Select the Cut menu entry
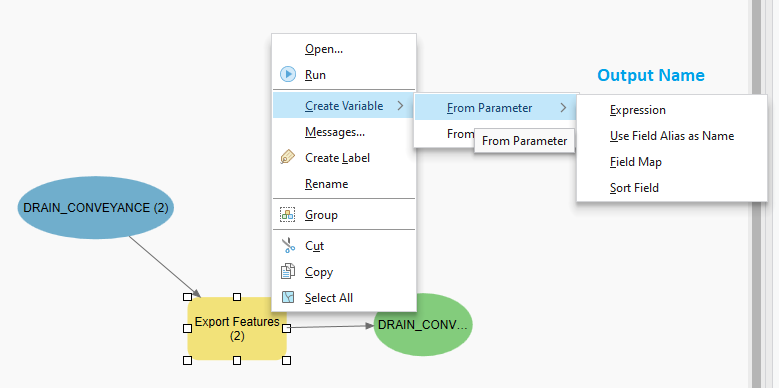Screen dimensions: 779x392 tap(344, 245)
